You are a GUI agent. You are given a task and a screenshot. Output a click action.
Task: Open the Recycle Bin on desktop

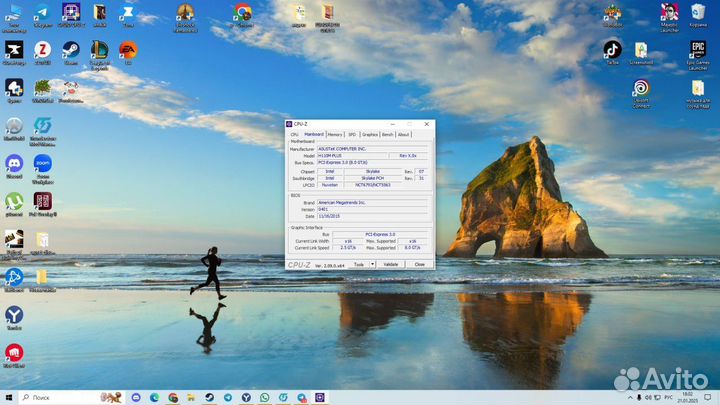(697, 13)
